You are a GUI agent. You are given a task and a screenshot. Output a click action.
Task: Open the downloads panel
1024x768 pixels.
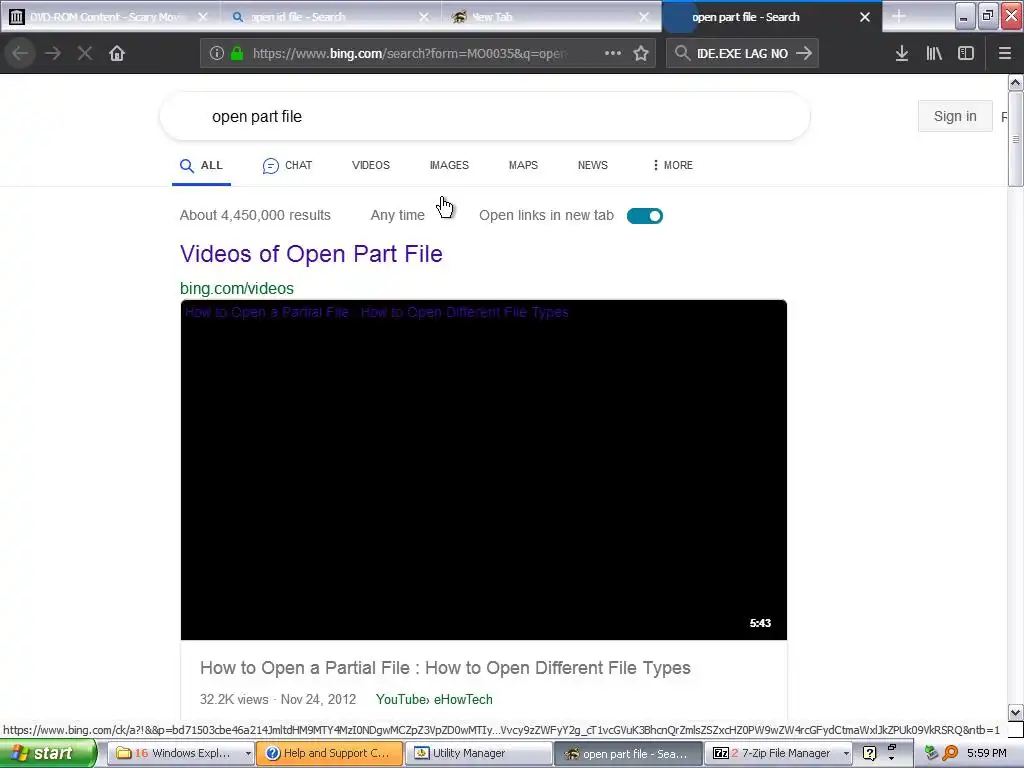pos(902,54)
